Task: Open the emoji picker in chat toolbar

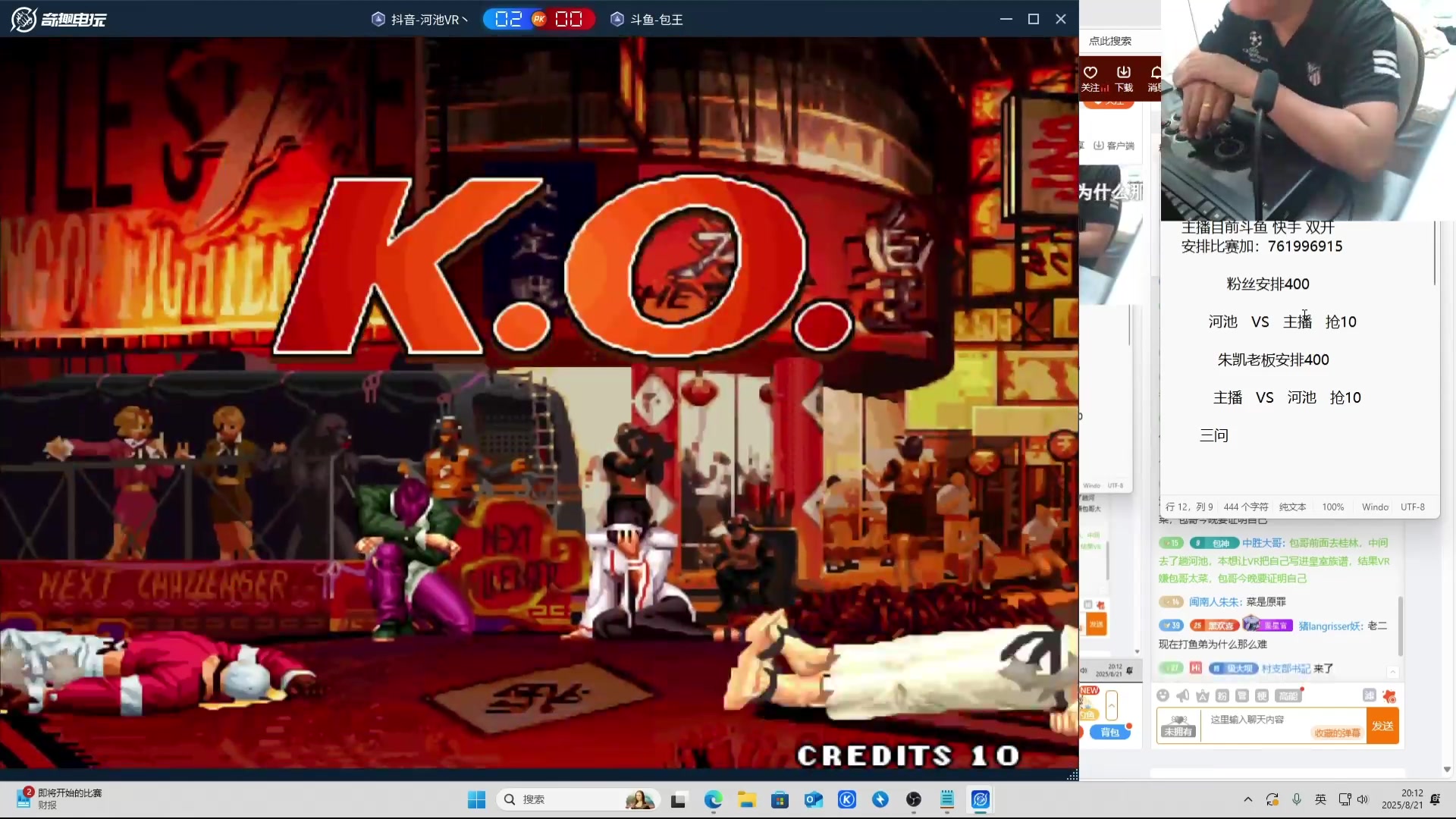Action: coord(1163,695)
